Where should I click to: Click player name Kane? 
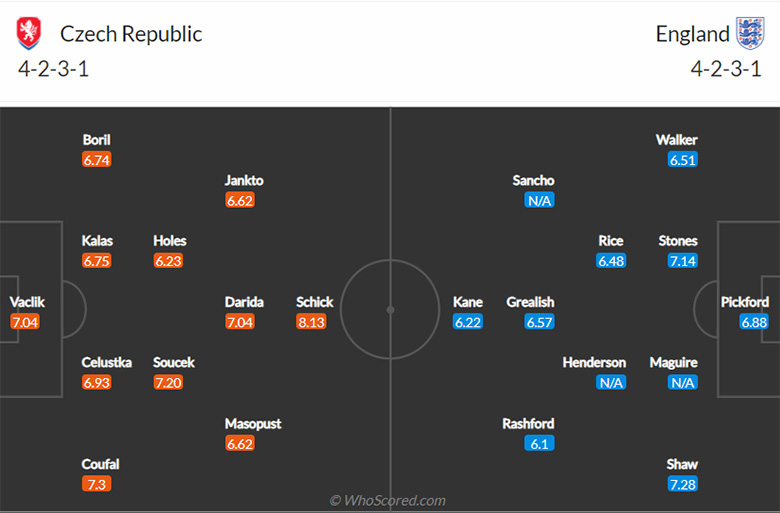coord(468,302)
